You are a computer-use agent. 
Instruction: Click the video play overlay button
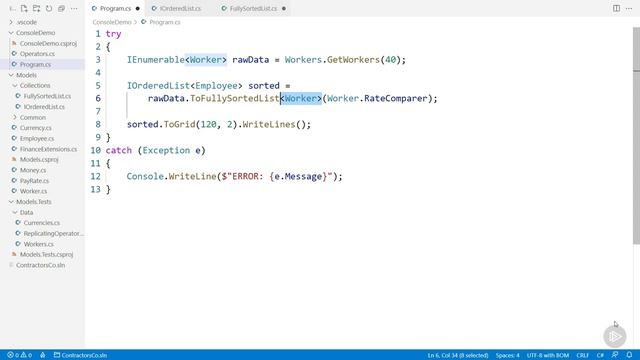point(615,336)
